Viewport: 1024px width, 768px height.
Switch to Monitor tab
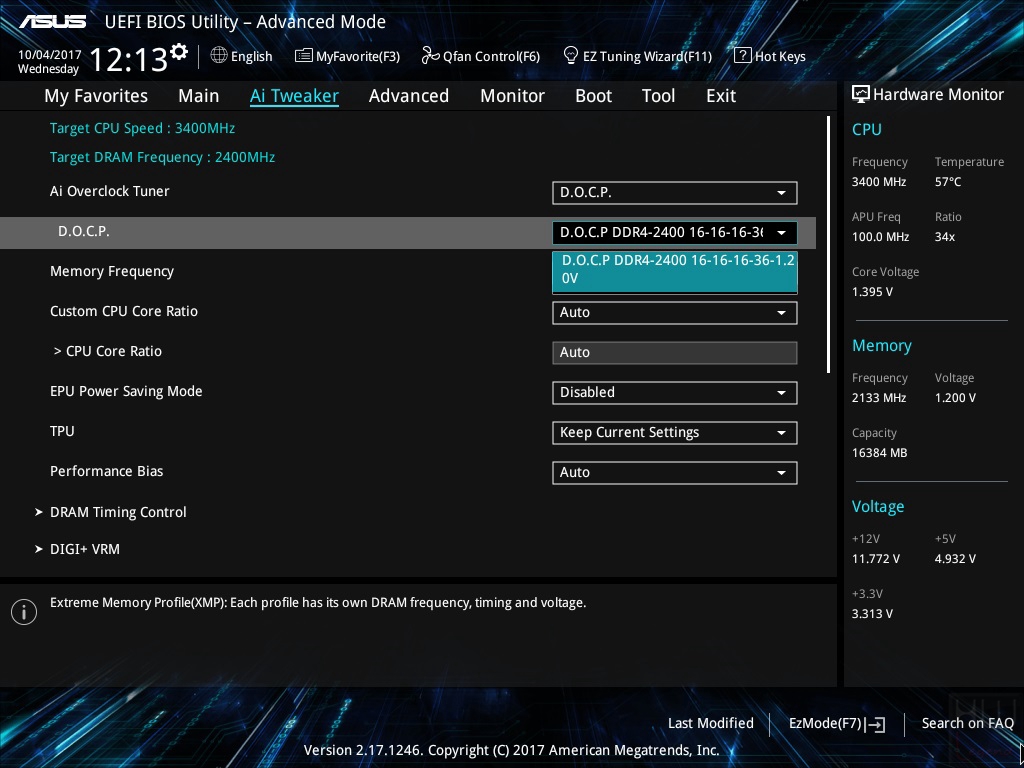(x=513, y=95)
